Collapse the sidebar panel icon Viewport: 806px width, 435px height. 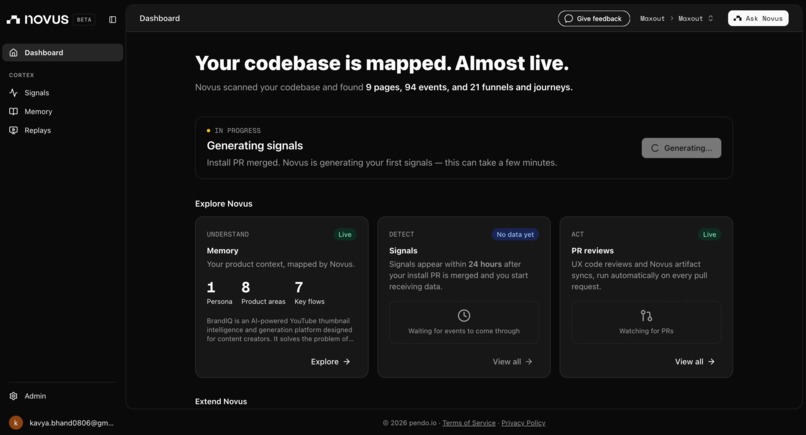[x=113, y=20]
